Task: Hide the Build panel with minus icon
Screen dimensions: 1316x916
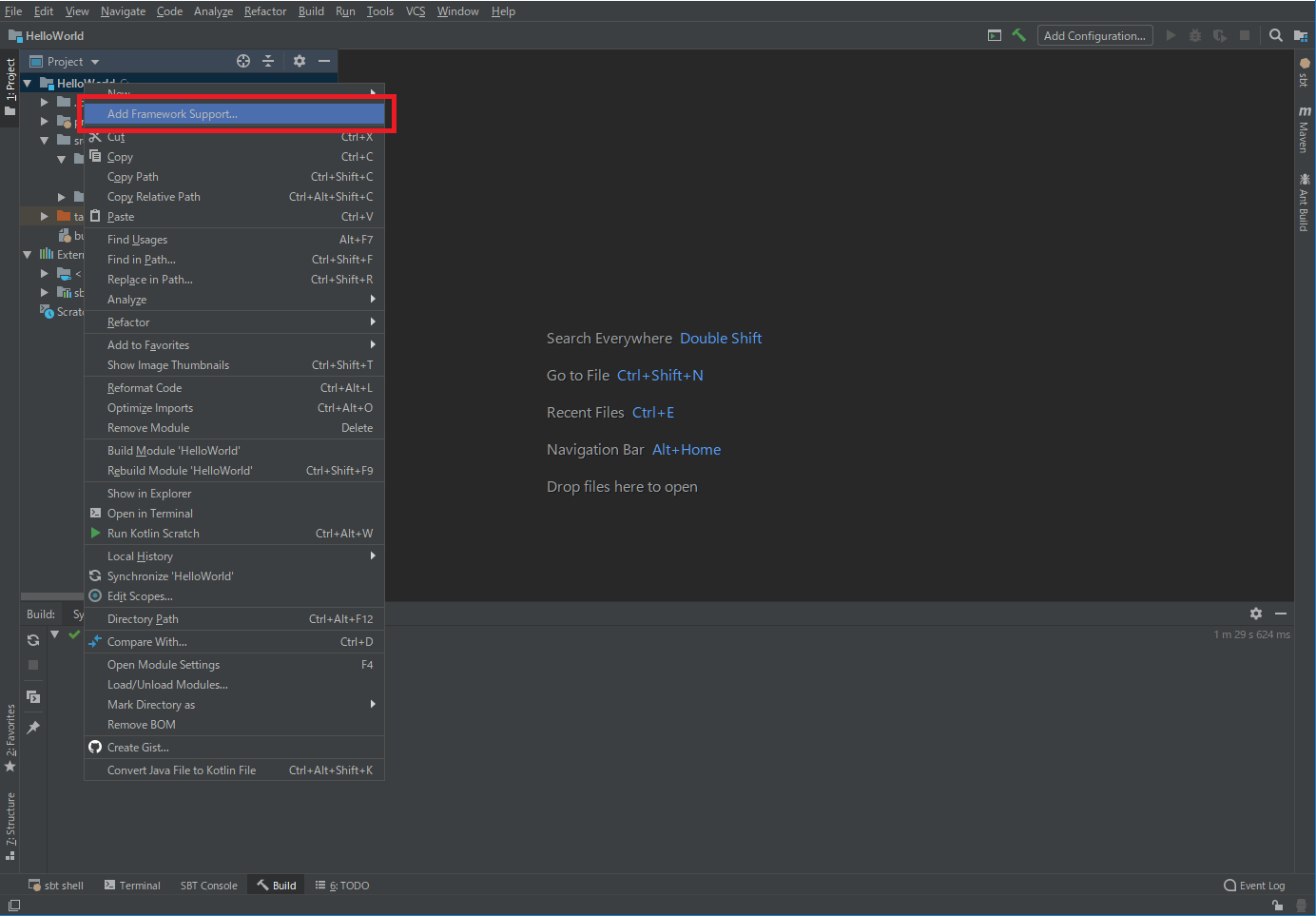Action: [1281, 614]
